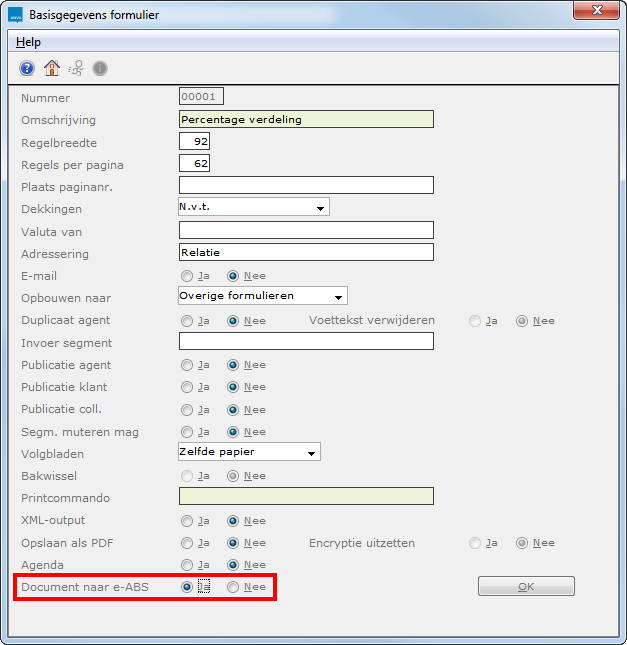The height and width of the screenshot is (645, 627).
Task: Click the house home icon in toolbar
Action: coord(52,68)
